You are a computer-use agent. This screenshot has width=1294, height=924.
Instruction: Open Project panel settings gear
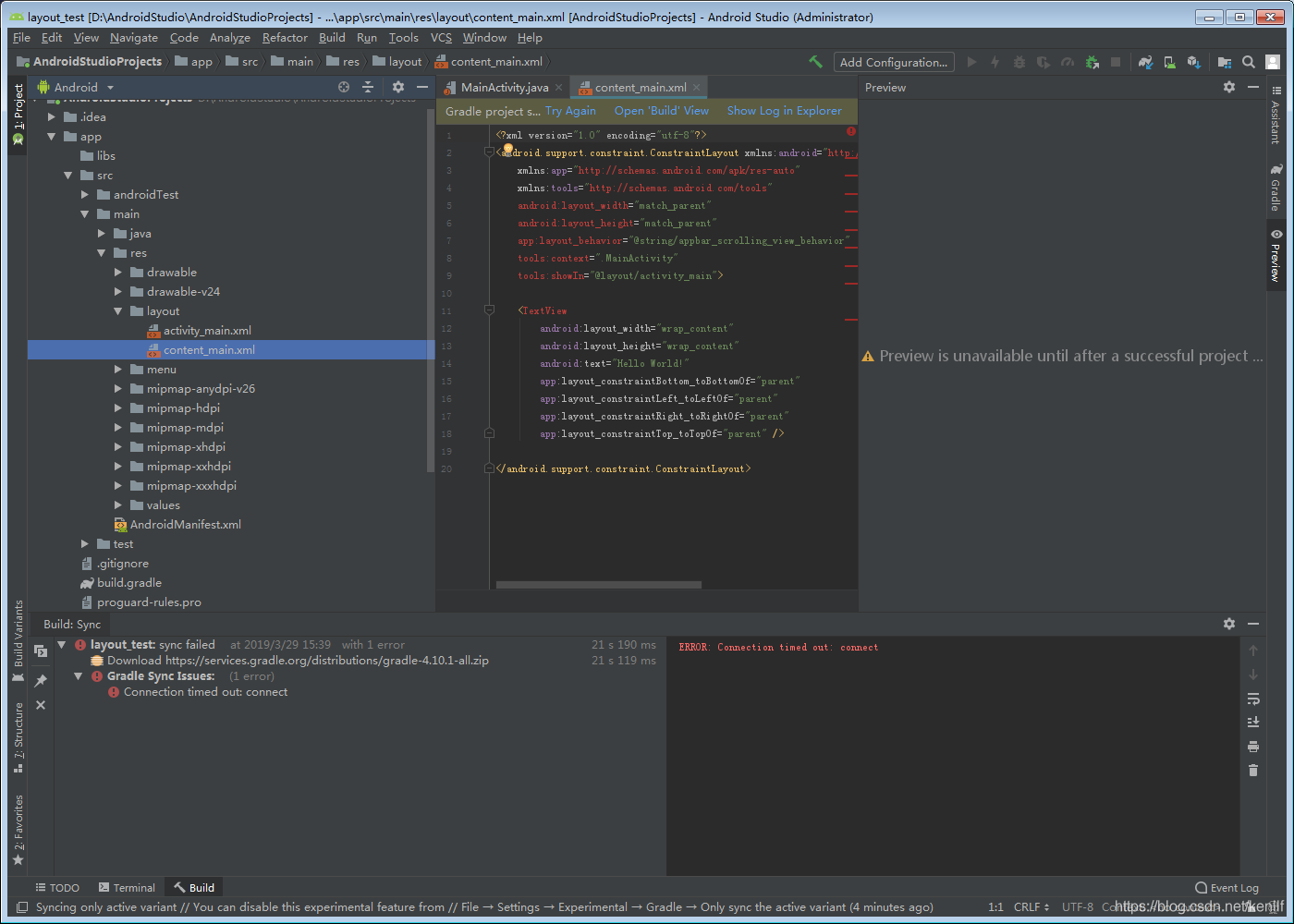click(x=398, y=87)
